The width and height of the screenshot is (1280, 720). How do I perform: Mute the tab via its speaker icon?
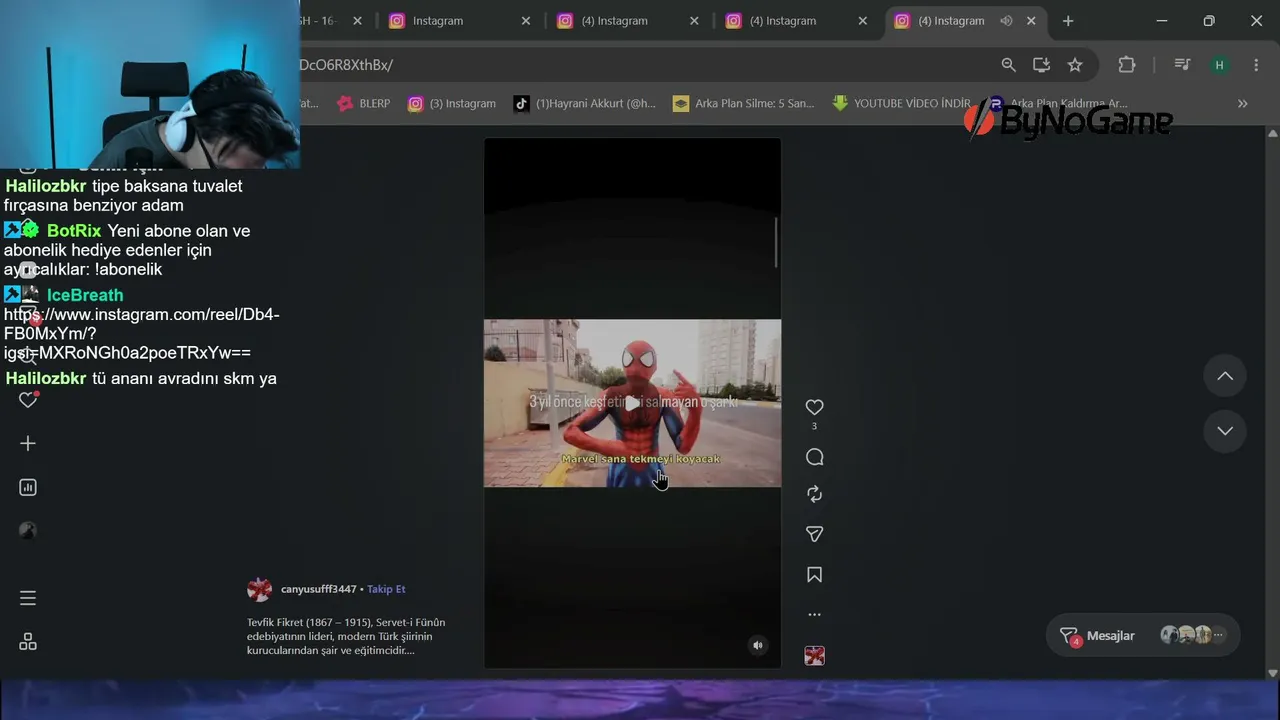pos(1006,21)
